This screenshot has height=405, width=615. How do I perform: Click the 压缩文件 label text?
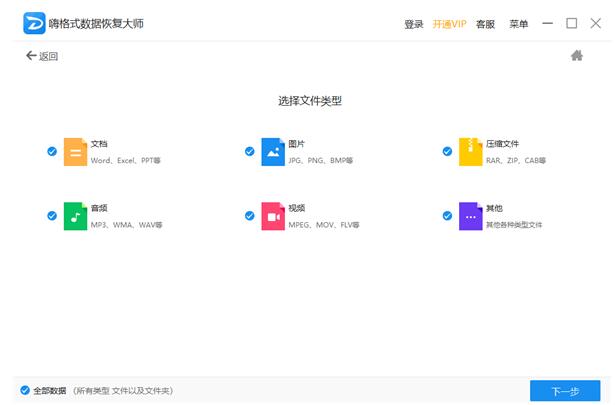pos(502,144)
